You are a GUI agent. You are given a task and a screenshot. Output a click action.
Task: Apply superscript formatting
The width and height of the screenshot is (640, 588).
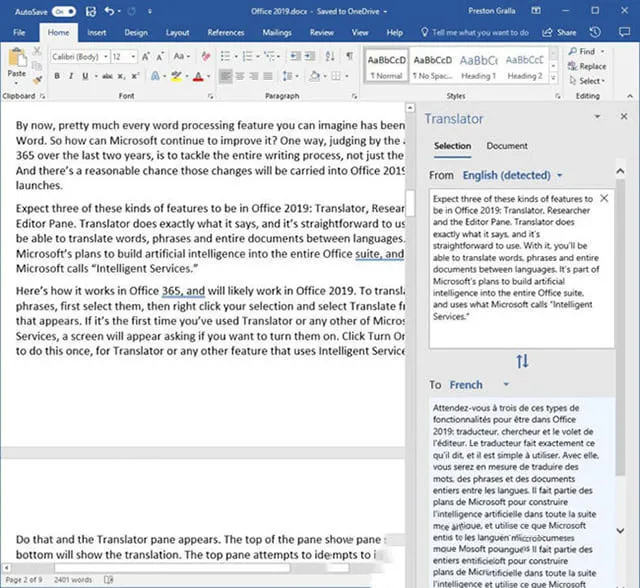coord(136,76)
